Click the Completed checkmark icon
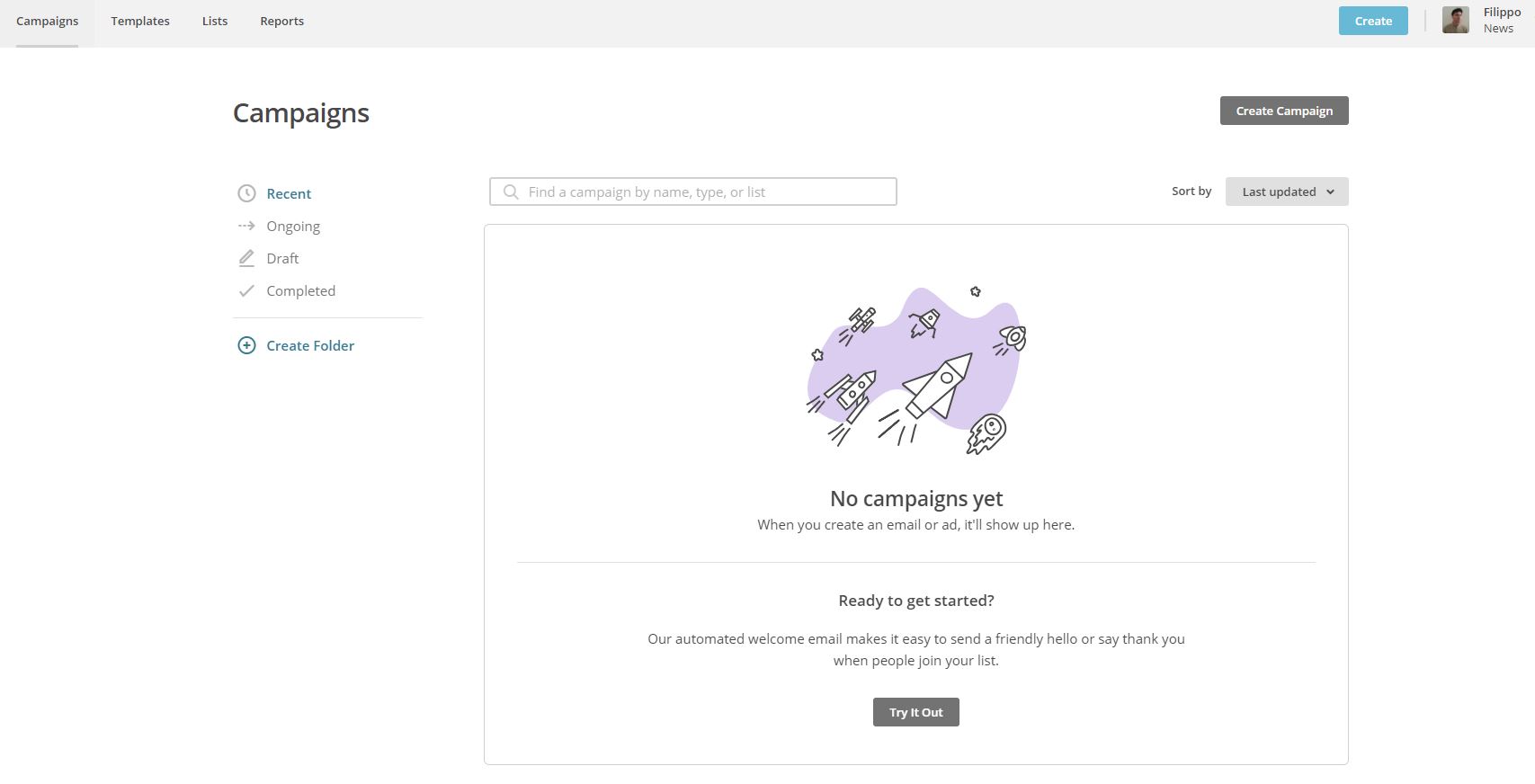This screenshot has width=1535, height=784. (246, 290)
